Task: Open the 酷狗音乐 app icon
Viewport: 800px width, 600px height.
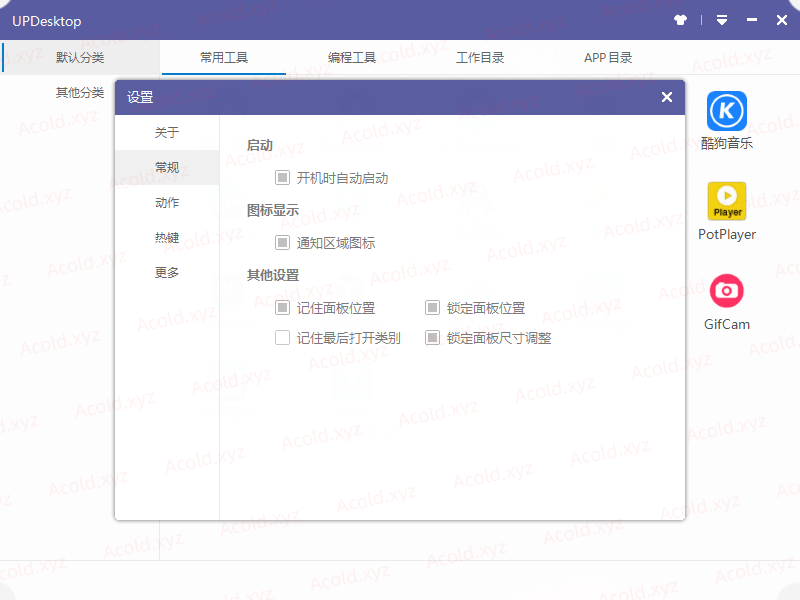Action: click(727, 111)
